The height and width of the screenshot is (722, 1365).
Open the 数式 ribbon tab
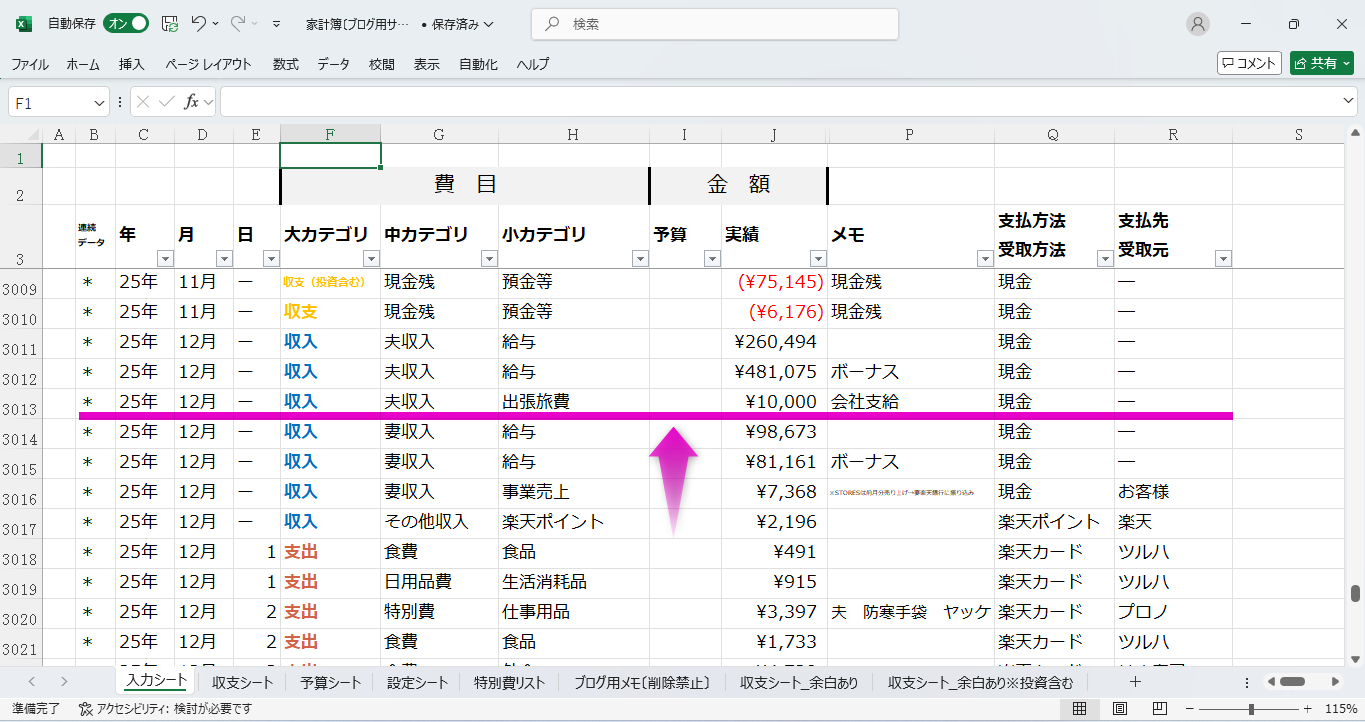(285, 64)
